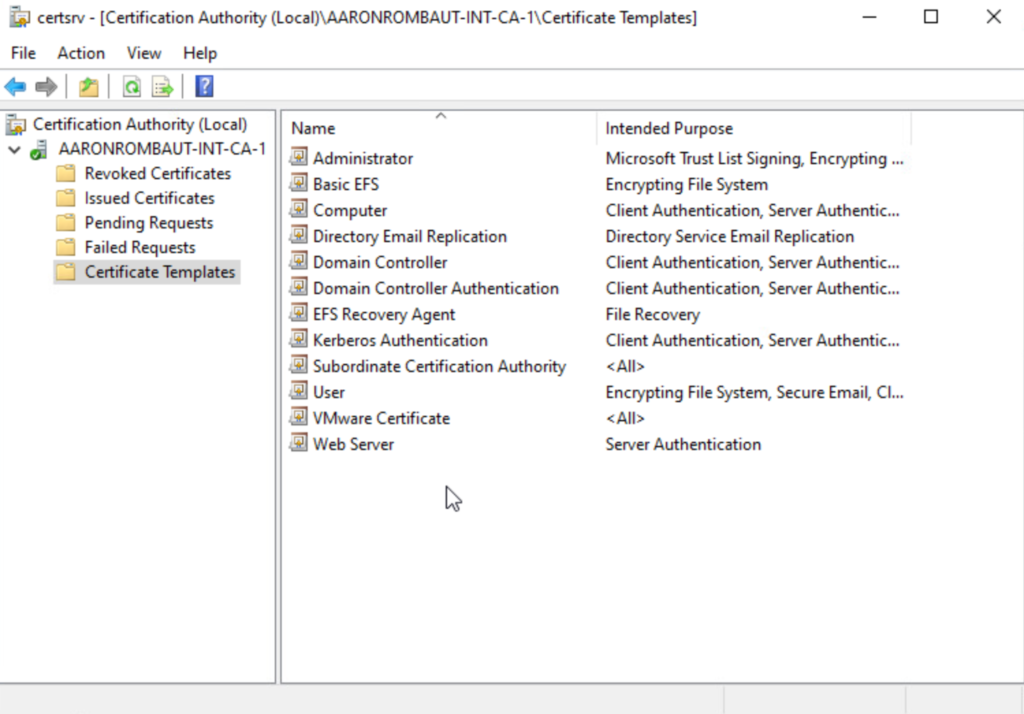Select the VMware Certificate template icon

click(x=299, y=417)
